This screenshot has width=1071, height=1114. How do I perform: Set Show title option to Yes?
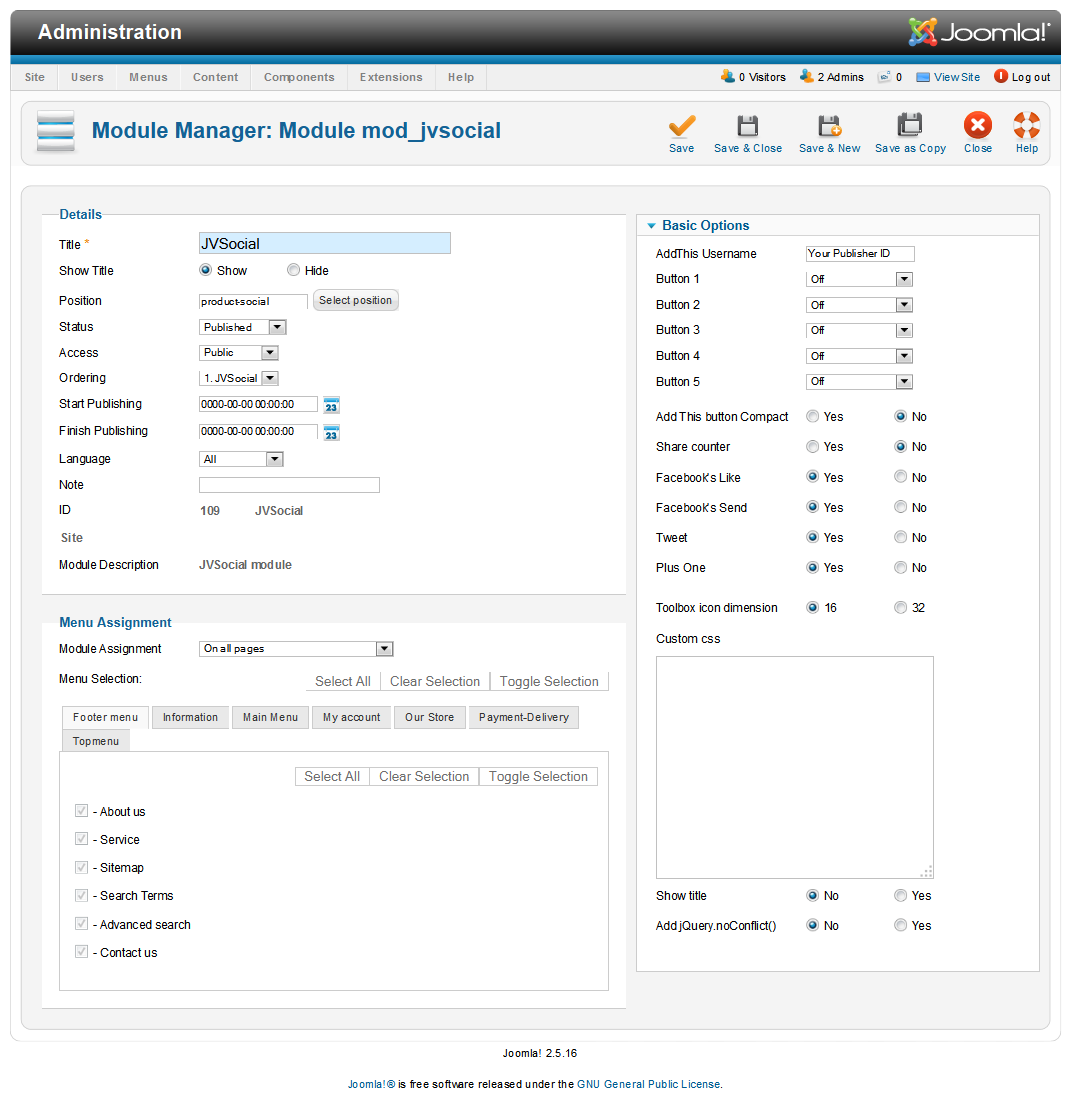click(x=900, y=895)
